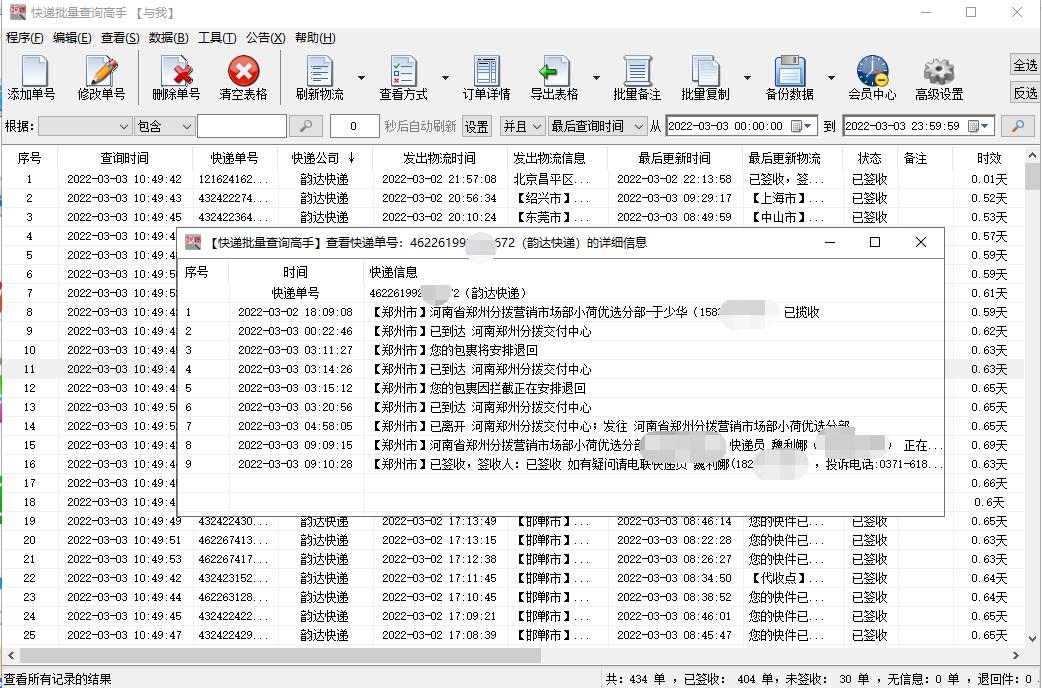The image size is (1042, 688).
Task: Select row 22 with 【代收点】 update
Action: pos(513,578)
